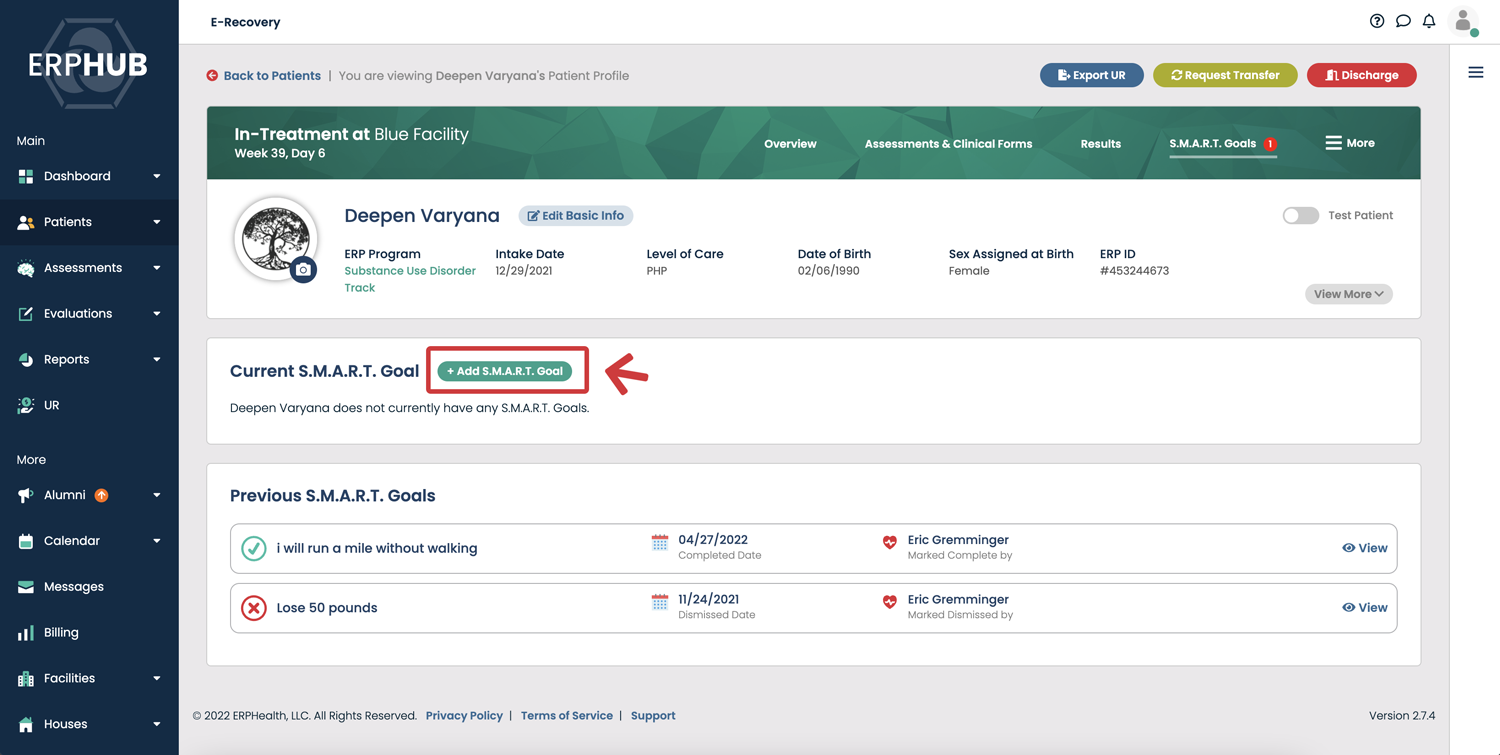Open Messages in the sidebar
This screenshot has width=1500, height=755.
(x=74, y=587)
